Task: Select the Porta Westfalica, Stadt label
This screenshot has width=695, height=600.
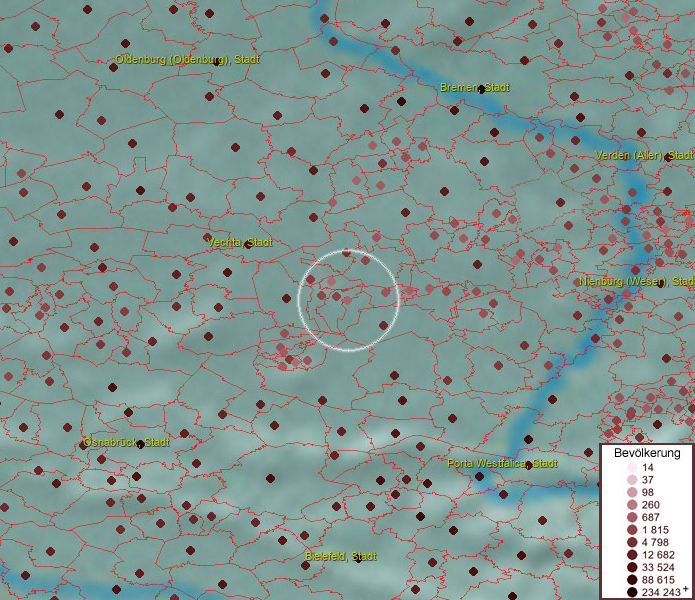Action: tap(502, 464)
